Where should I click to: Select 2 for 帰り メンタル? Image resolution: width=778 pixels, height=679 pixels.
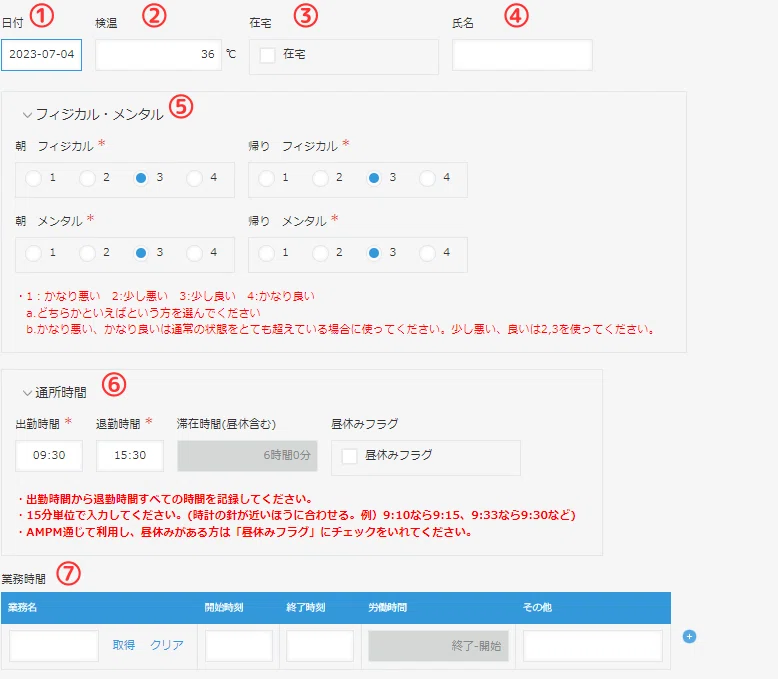coord(320,253)
